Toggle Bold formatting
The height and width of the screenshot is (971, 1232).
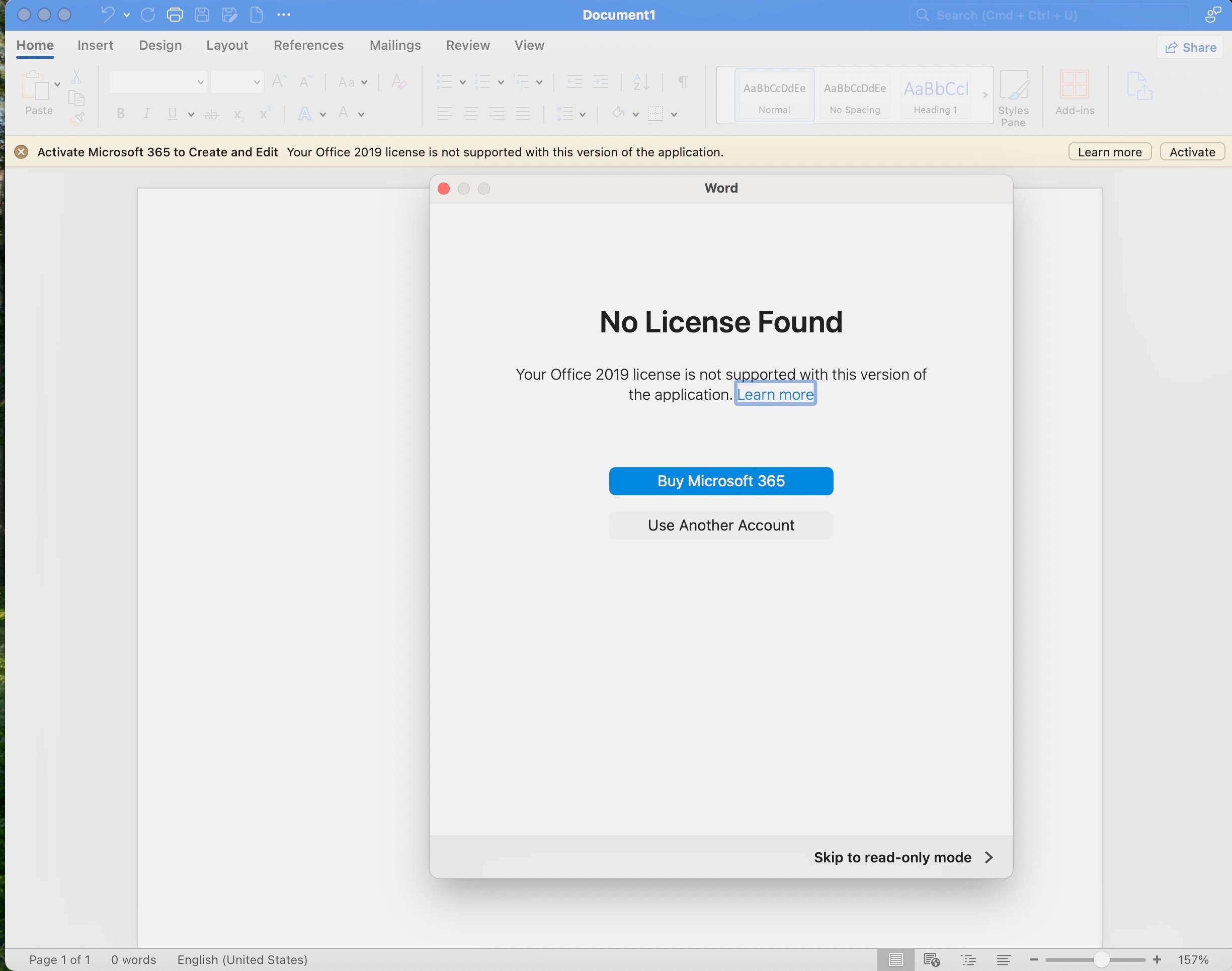[x=121, y=114]
